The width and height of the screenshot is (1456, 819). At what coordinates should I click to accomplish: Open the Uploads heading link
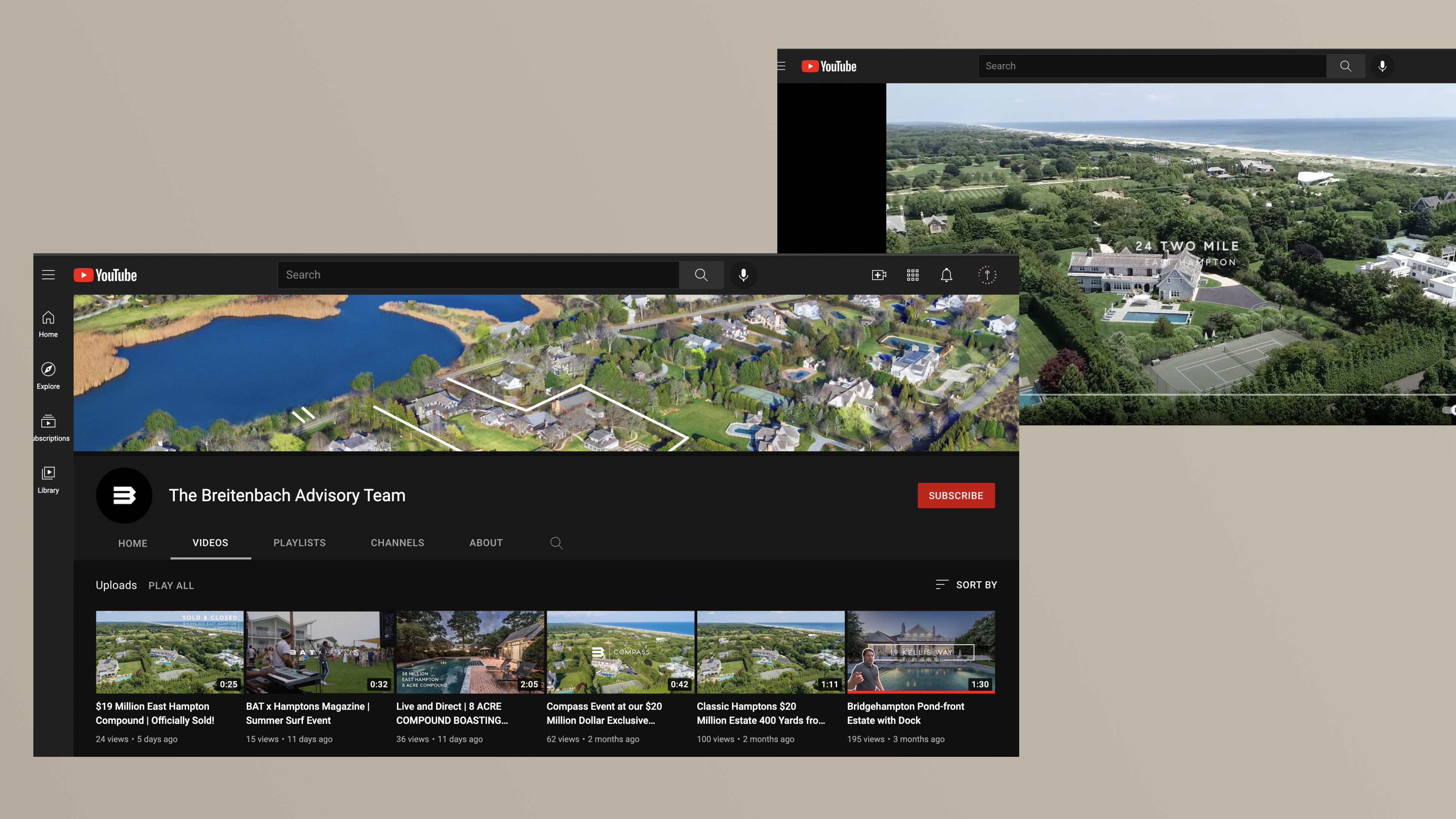click(x=116, y=585)
